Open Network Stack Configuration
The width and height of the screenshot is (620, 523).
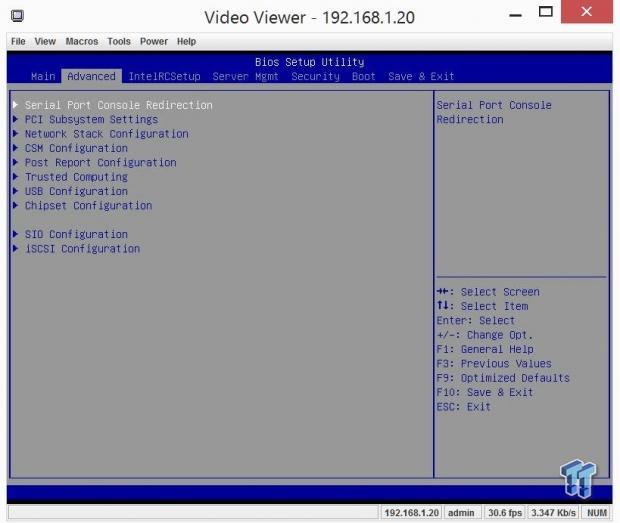[107, 134]
